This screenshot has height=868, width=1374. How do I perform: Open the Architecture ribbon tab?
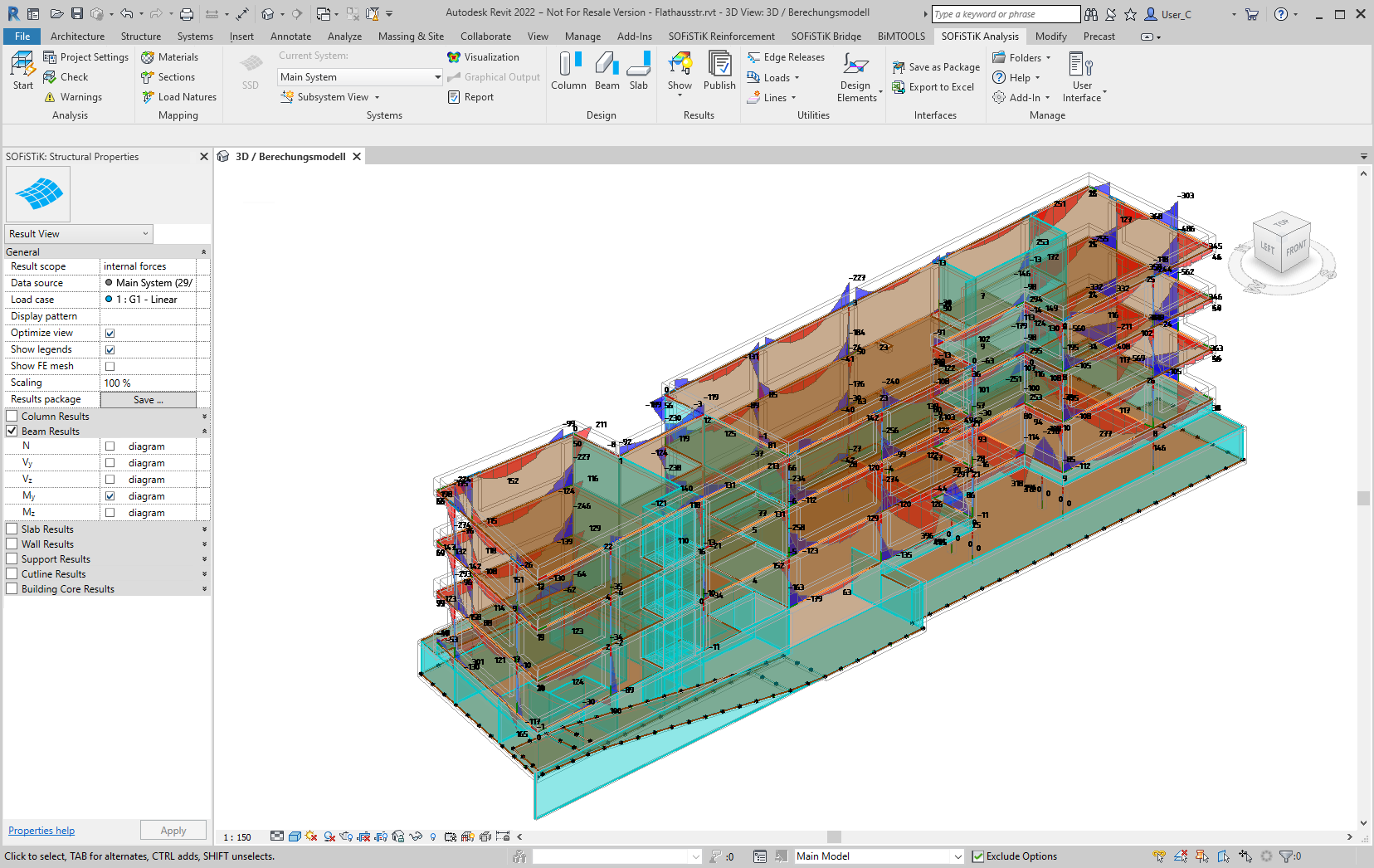tap(77, 37)
